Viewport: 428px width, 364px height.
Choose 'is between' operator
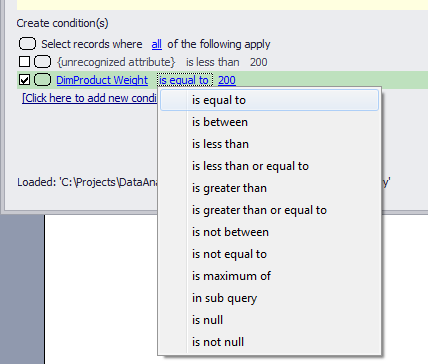[269, 122]
